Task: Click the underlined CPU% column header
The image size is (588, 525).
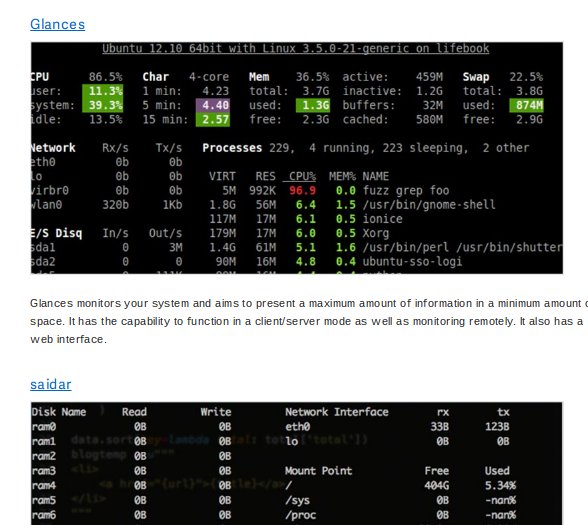Action: pyautogui.click(x=299, y=176)
